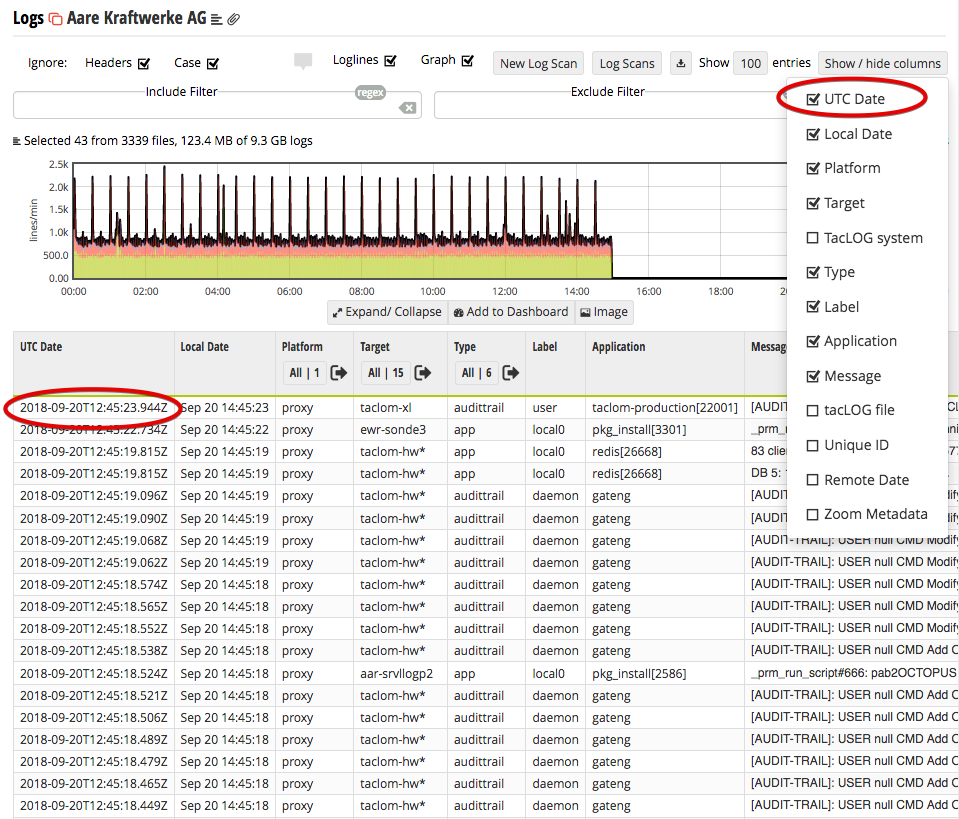The width and height of the screenshot is (959, 819).
Task: Enable the Unique ID column
Action: (x=813, y=445)
